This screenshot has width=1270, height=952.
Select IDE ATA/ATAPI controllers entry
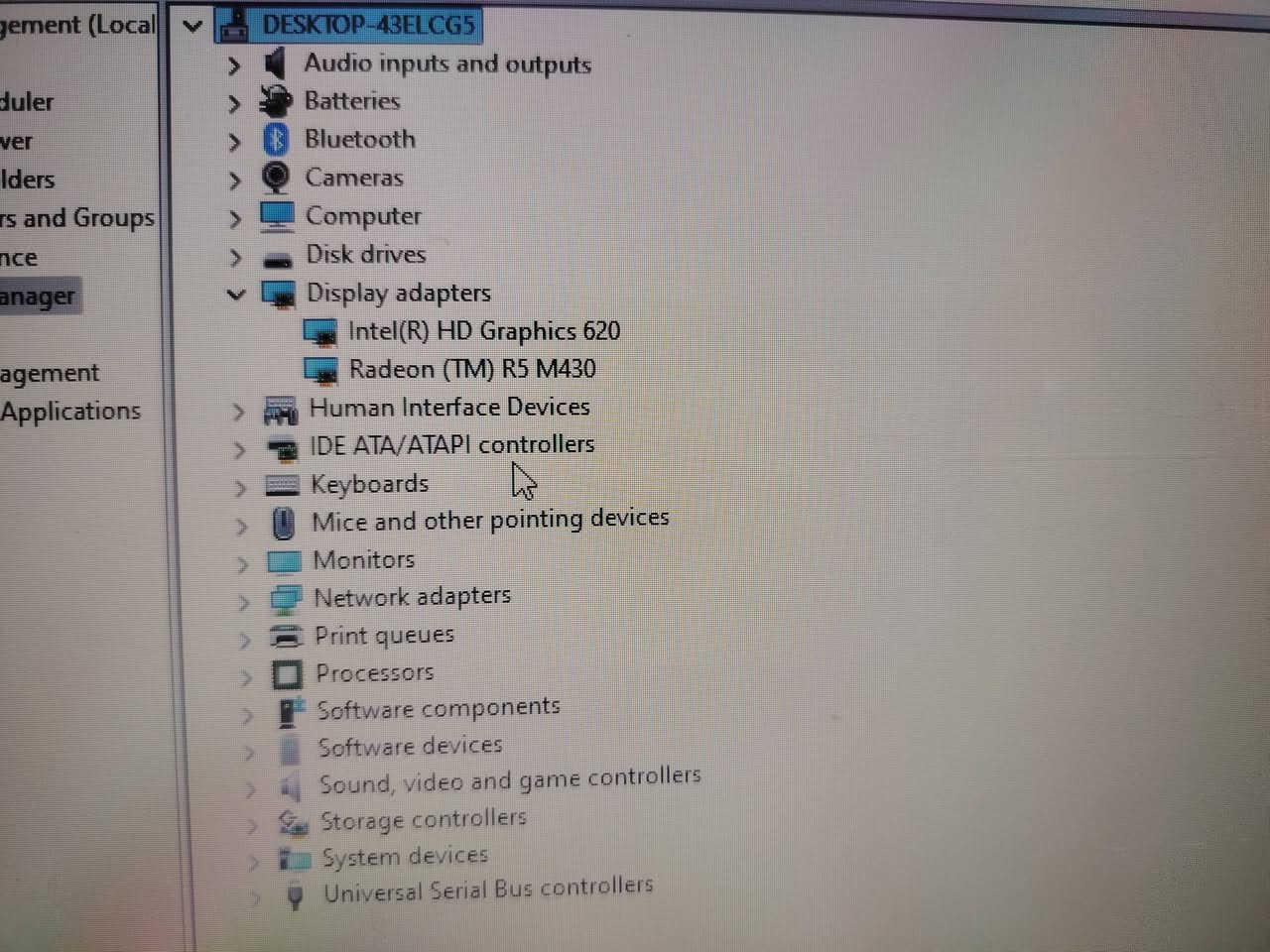click(452, 445)
